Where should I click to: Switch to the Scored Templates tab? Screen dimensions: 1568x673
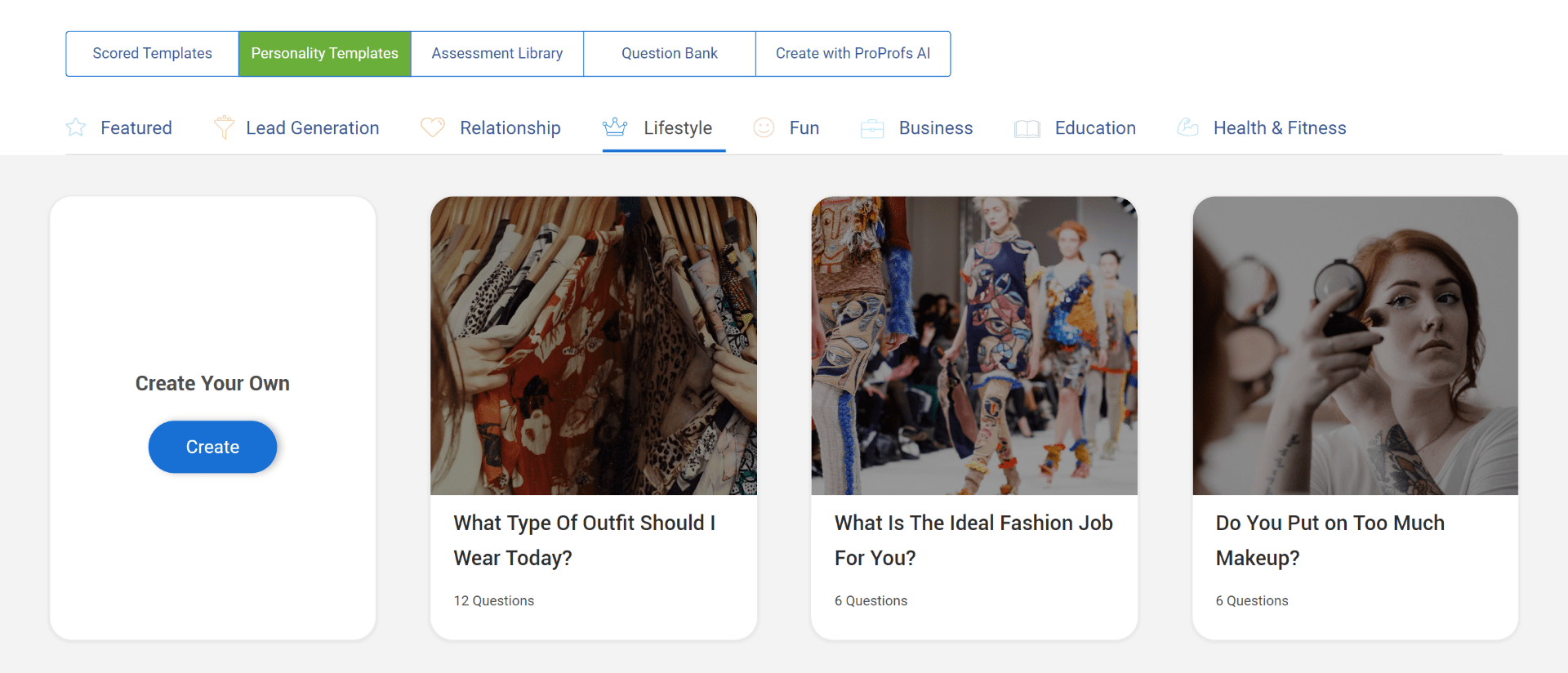pyautogui.click(x=152, y=54)
